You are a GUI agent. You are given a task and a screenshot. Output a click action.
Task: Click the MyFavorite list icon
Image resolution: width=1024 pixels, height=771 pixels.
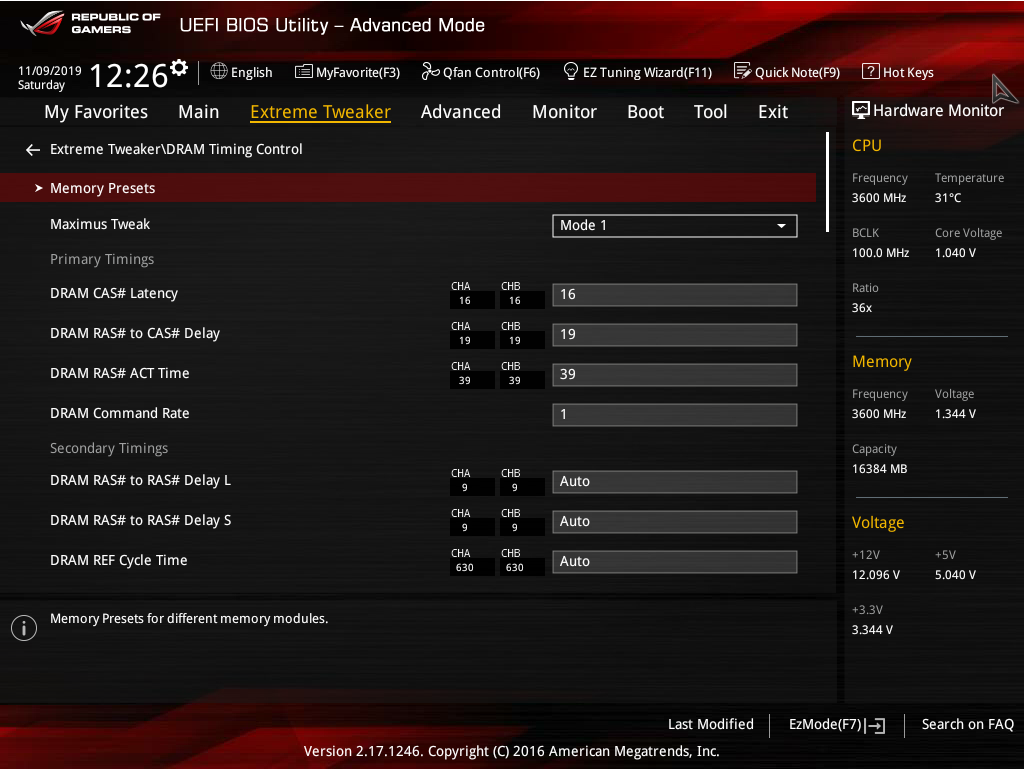(x=304, y=71)
